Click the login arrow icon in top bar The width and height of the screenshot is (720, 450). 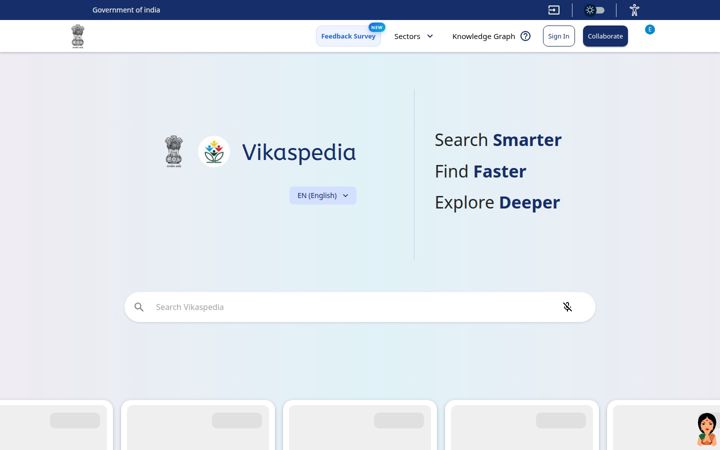[554, 10]
